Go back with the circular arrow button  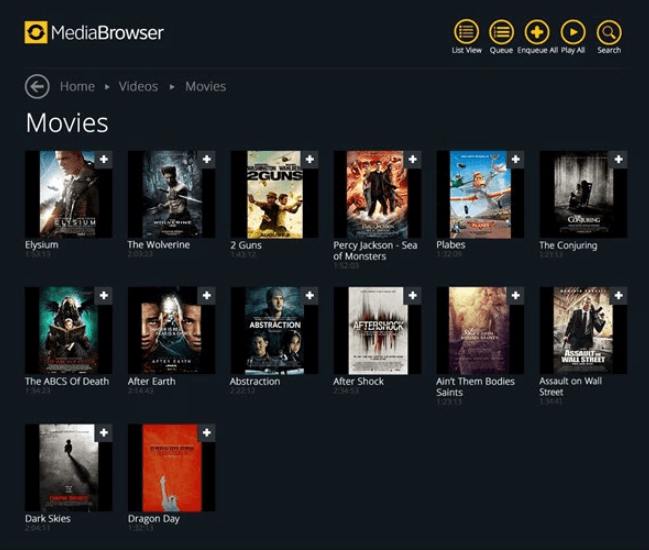pos(37,86)
